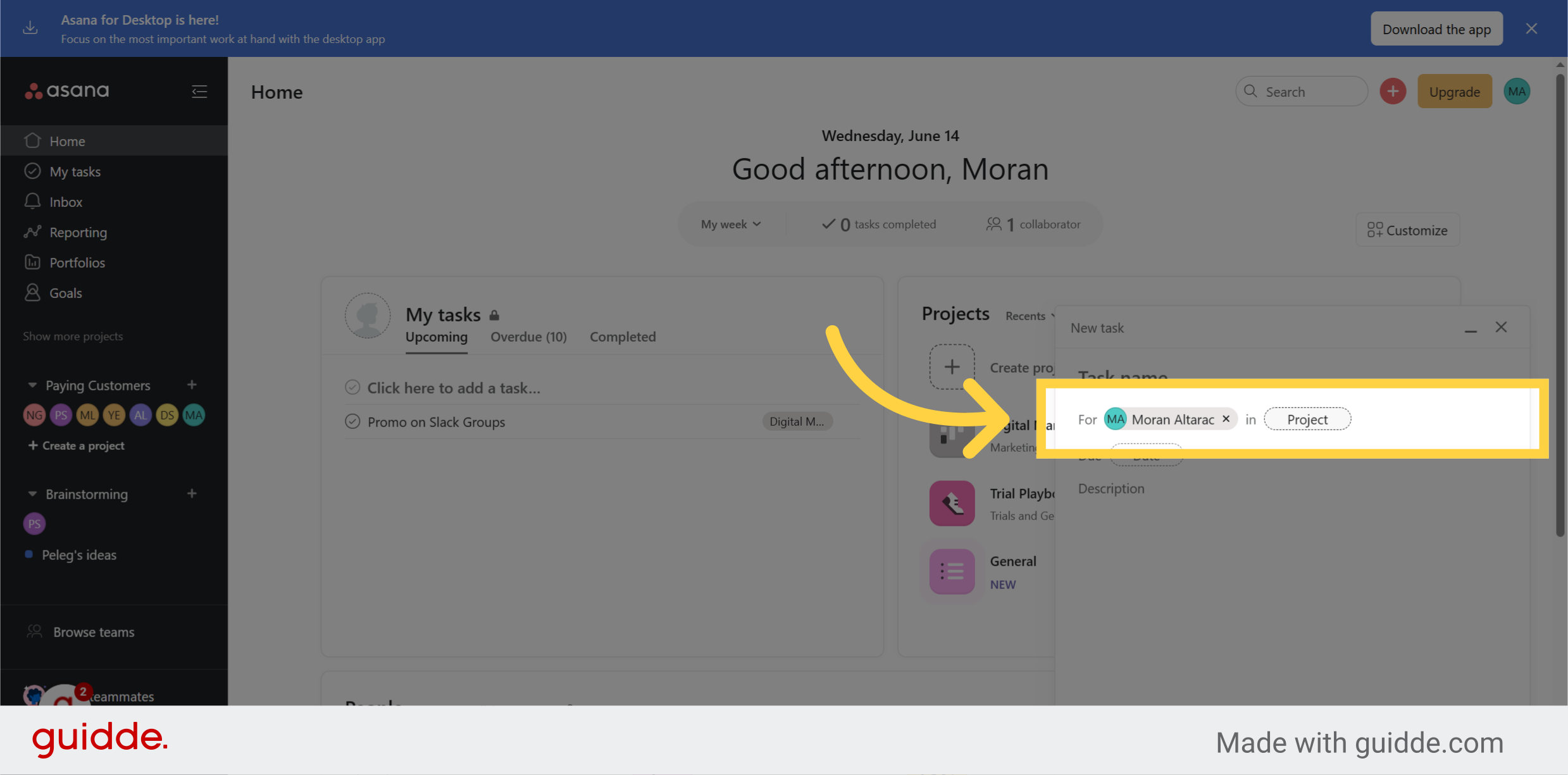The height and width of the screenshot is (775, 1568).
Task: Click the Upgrade button
Action: 1454,92
